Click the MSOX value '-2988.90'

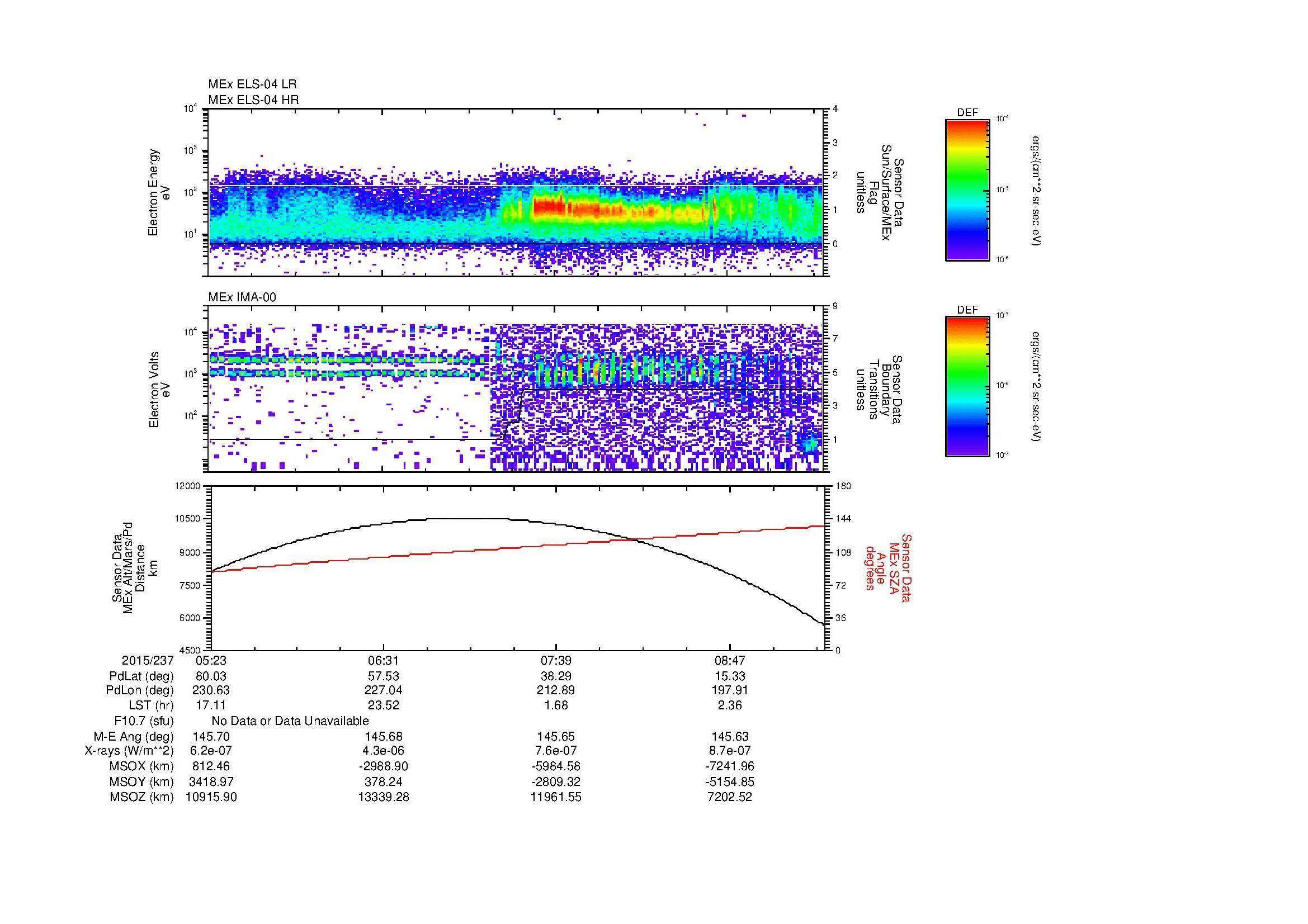[384, 766]
